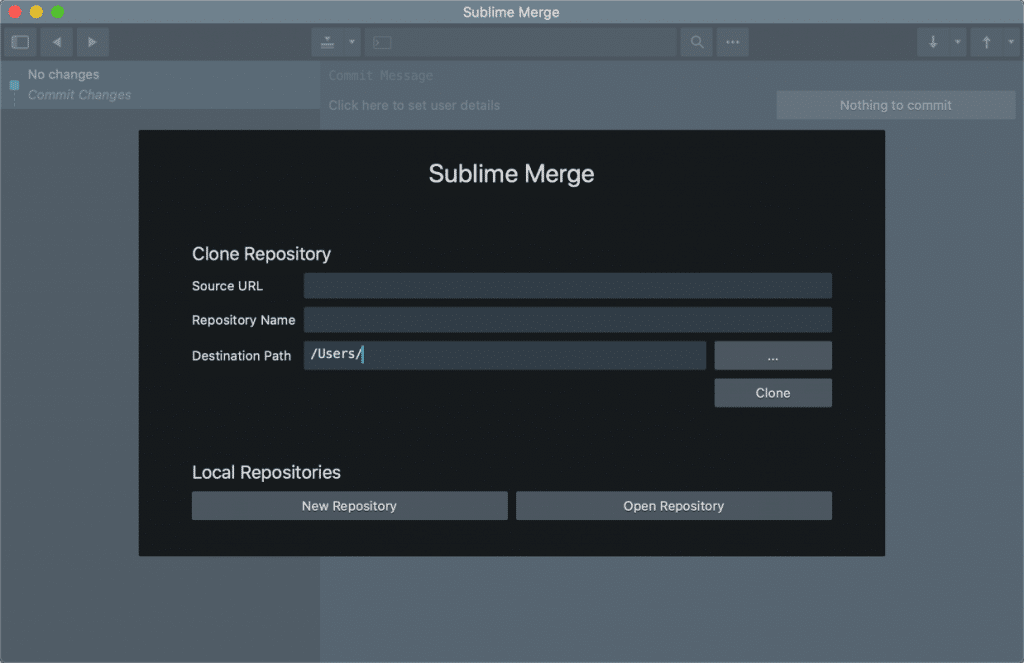Click the Source URL input field

pos(567,286)
